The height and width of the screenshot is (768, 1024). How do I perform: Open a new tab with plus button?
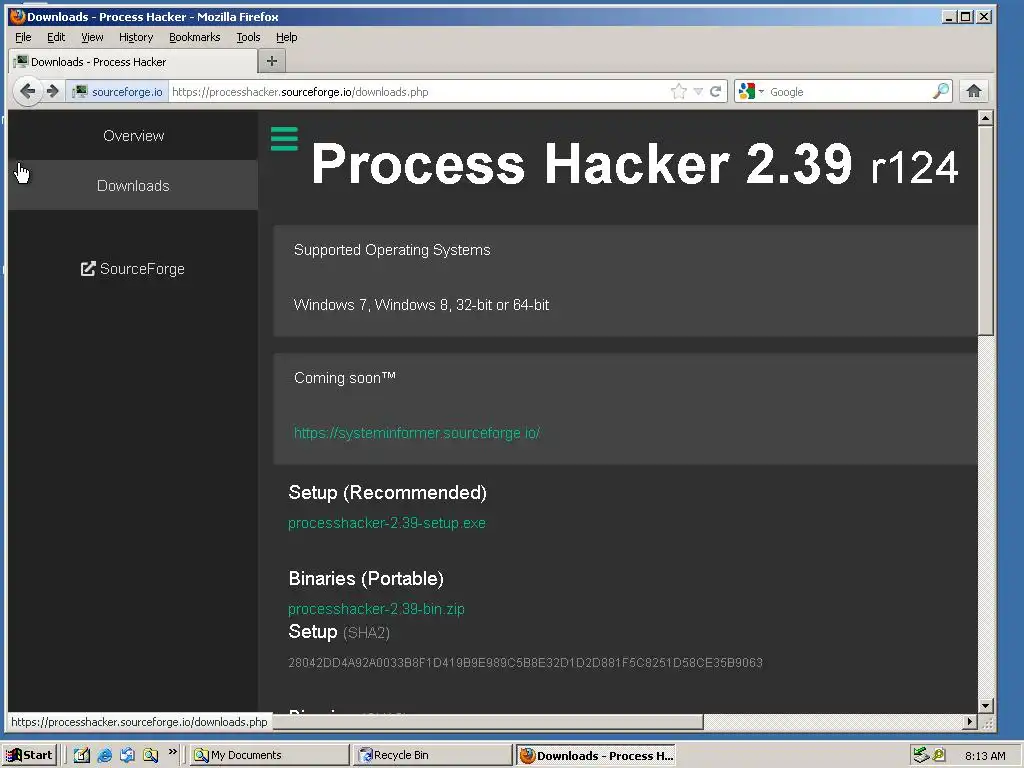[x=272, y=61]
